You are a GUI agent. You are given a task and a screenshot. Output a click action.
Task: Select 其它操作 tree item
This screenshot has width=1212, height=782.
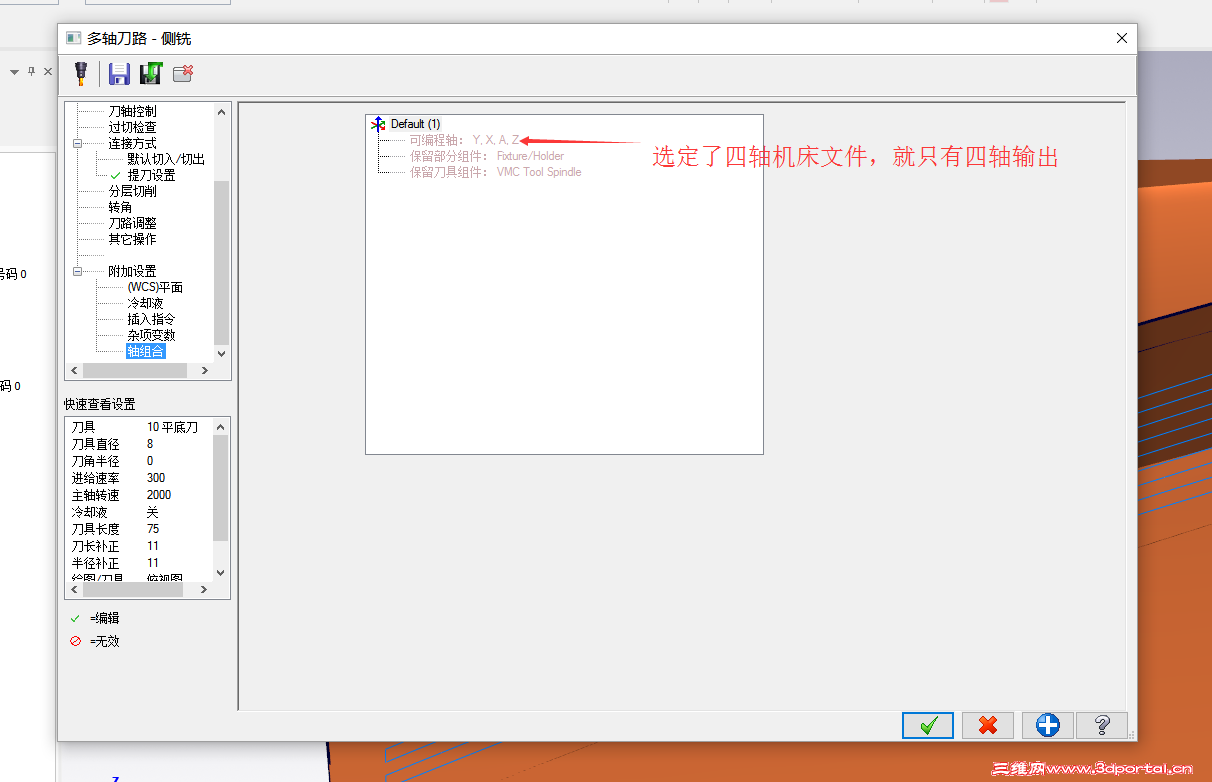(x=132, y=239)
